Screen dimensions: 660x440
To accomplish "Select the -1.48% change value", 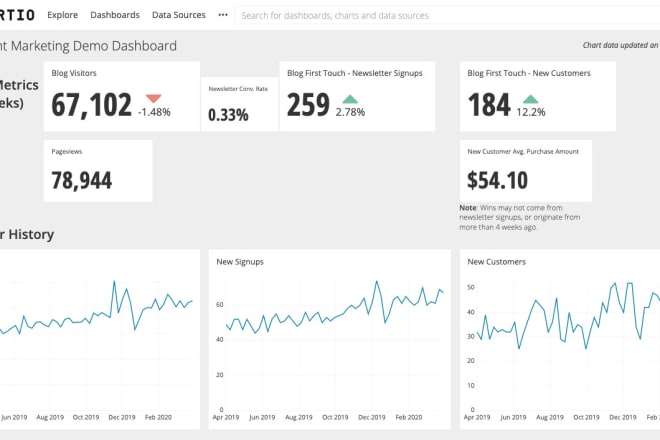I will click(x=154, y=112).
